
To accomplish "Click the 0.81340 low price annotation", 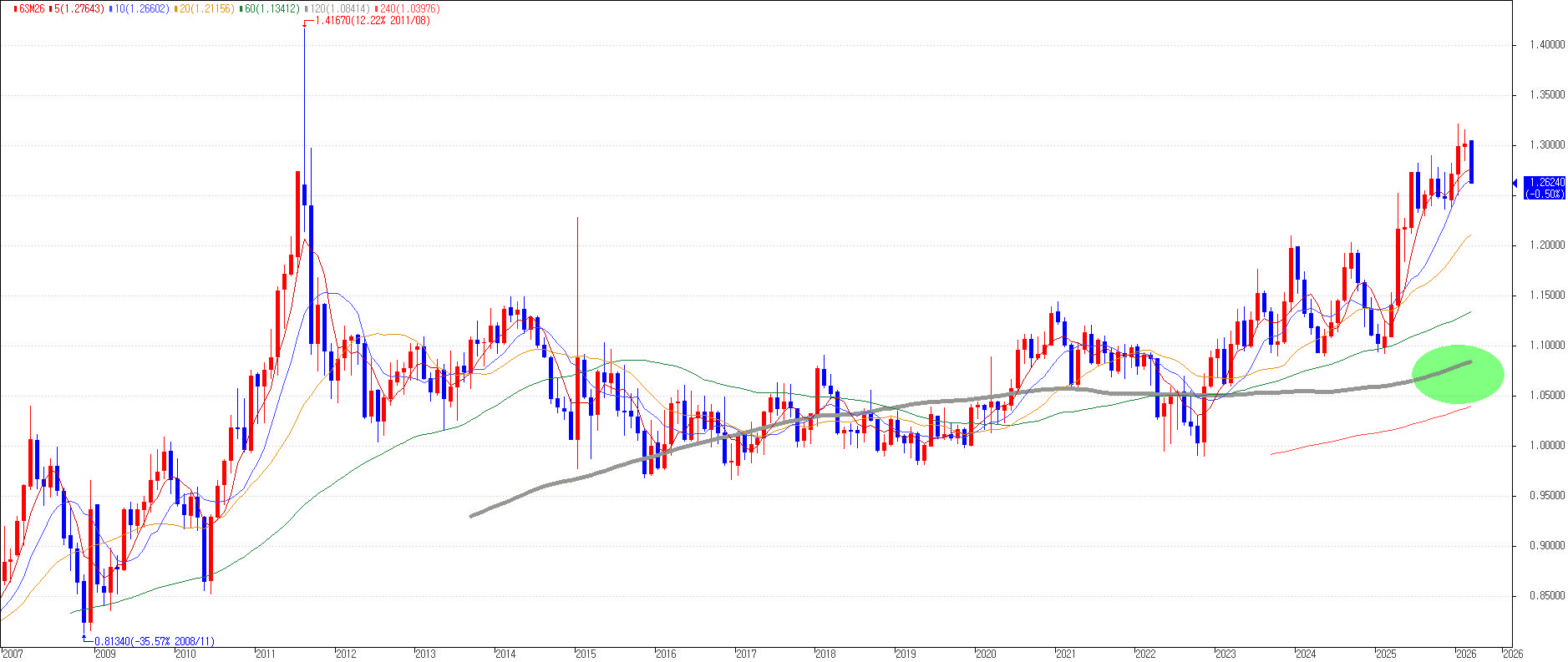I will (155, 641).
